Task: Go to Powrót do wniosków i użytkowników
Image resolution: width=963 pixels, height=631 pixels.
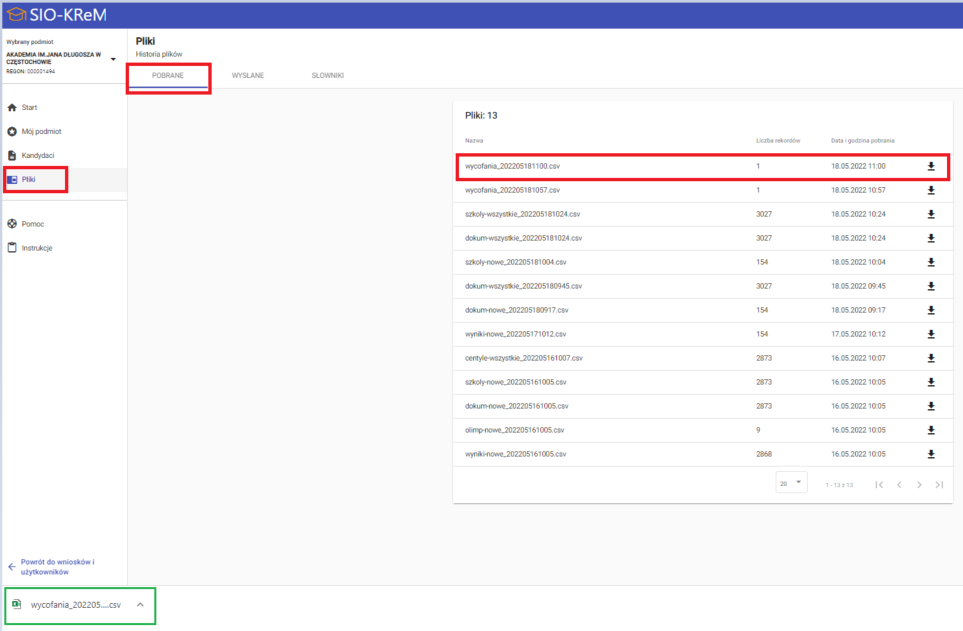Action: click(x=58, y=567)
